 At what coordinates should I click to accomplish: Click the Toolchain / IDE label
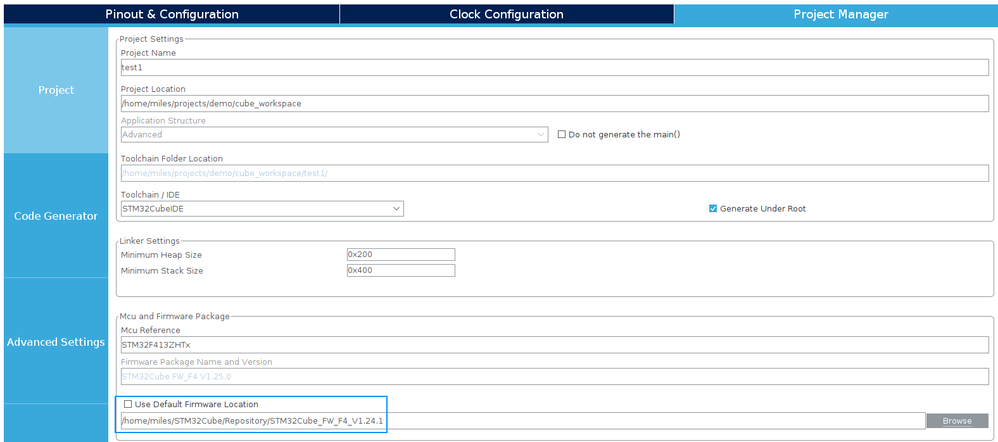click(x=150, y=194)
